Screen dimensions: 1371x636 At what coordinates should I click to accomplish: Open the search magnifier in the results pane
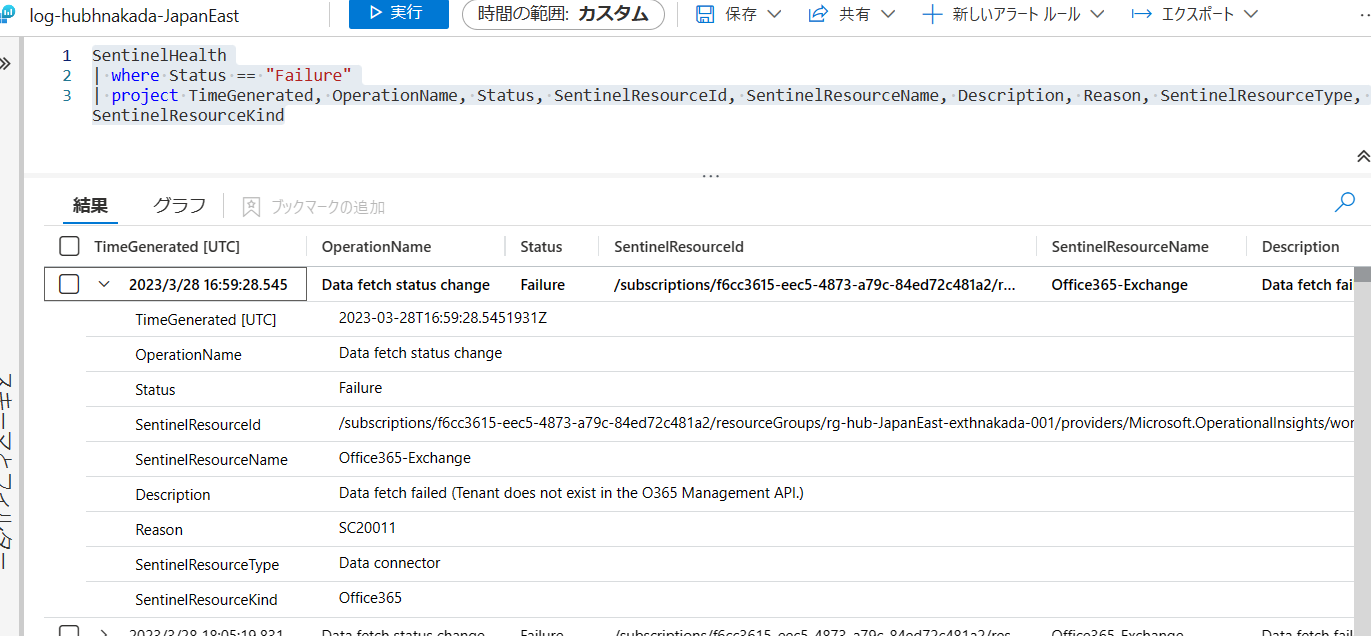pyautogui.click(x=1344, y=201)
